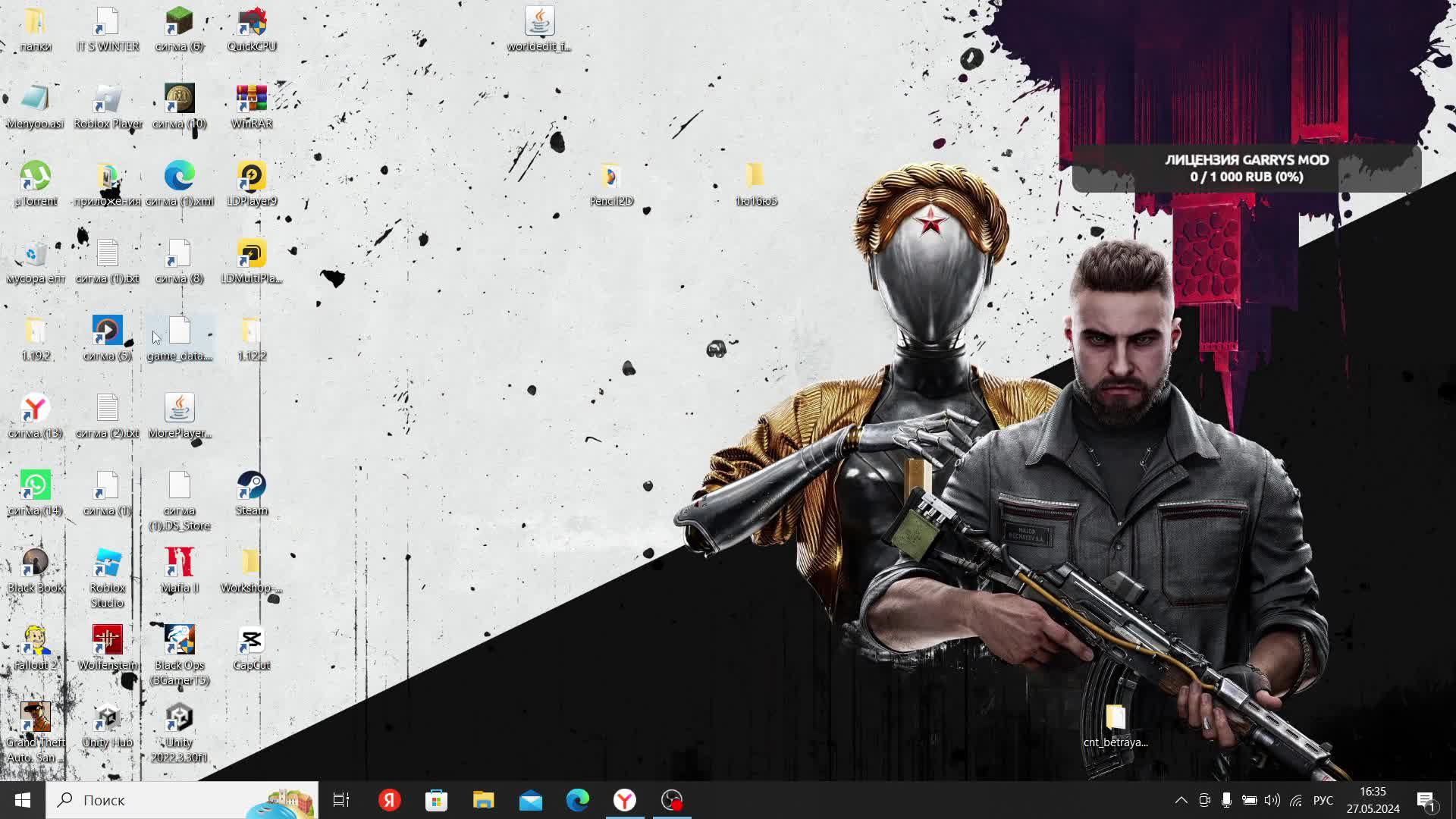Select the LDPlayer9 desktop shortcut
Viewport: 1456px width, 819px height.
pos(252,185)
